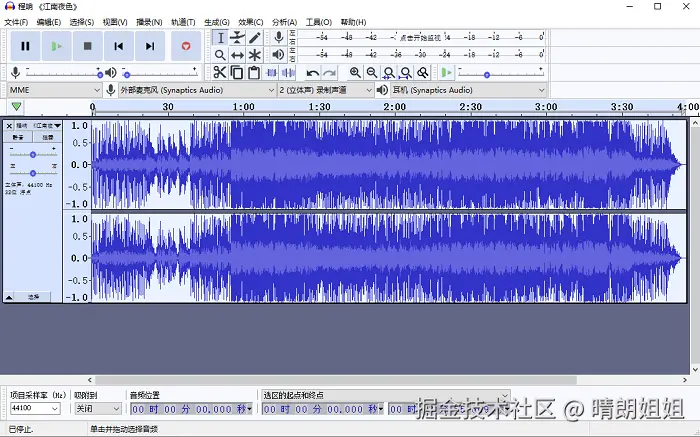Image resolution: width=700 pixels, height=437 pixels.
Task: Collapse the track with the up-arrow button
Action: pos(9,297)
